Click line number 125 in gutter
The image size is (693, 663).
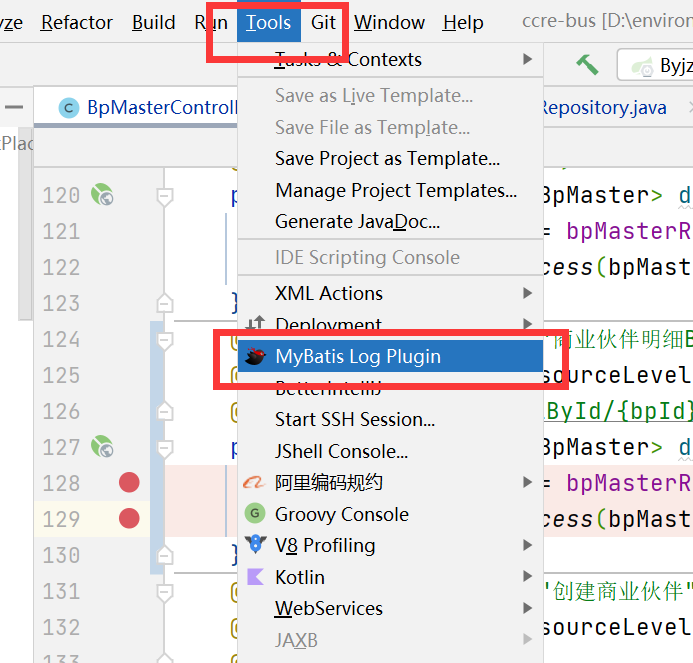coord(61,375)
